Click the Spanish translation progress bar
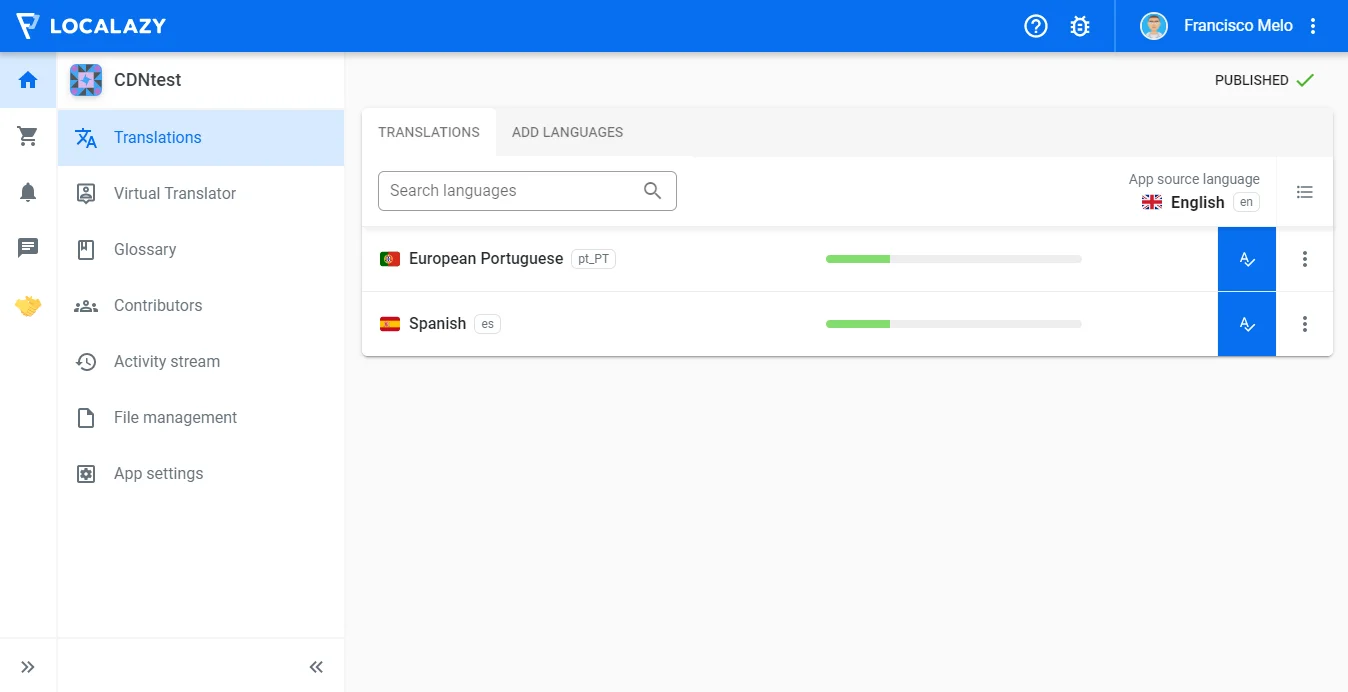 (x=953, y=324)
